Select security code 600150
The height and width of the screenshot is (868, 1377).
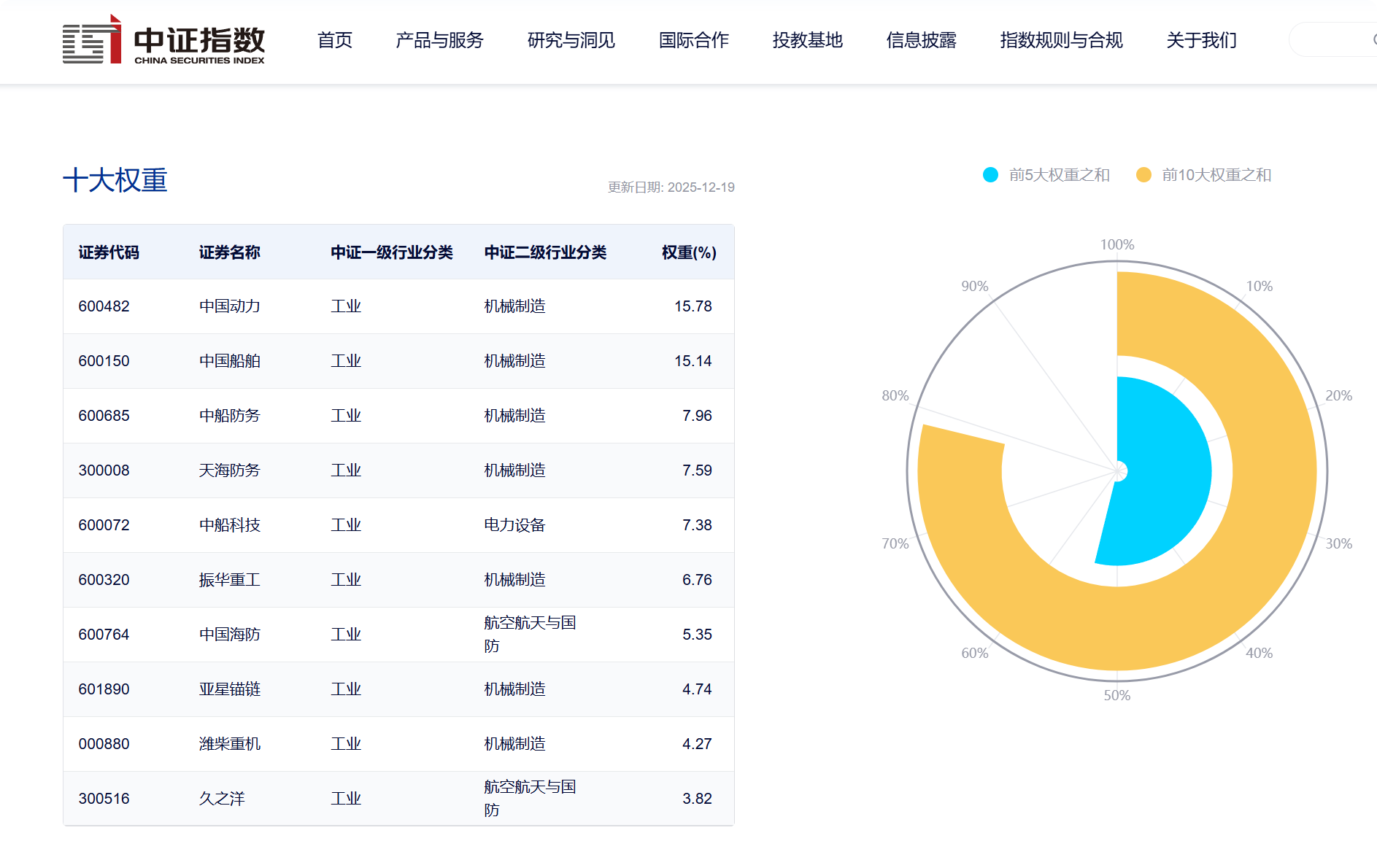tap(104, 361)
